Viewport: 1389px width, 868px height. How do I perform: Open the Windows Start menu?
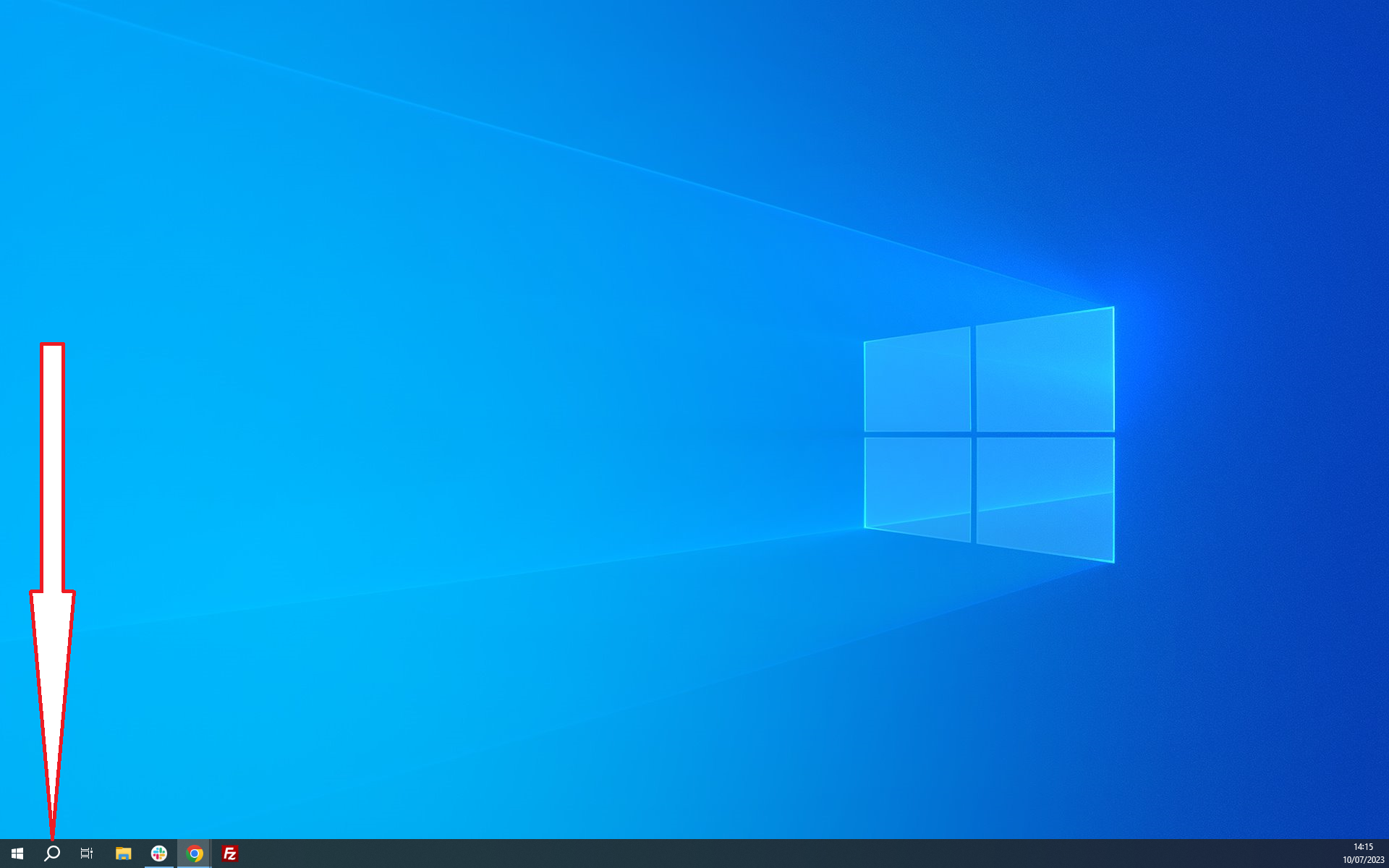[17, 854]
